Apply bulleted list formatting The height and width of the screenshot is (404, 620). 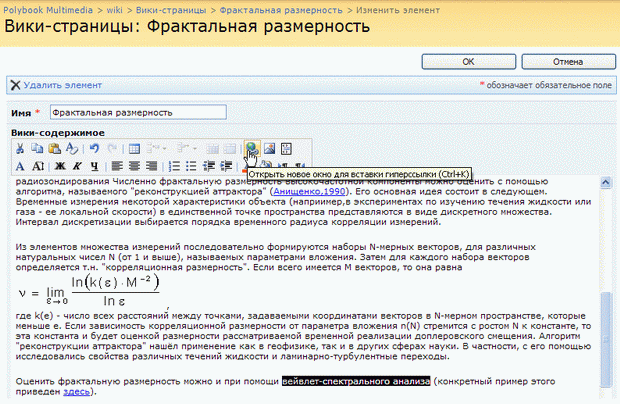[x=191, y=166]
